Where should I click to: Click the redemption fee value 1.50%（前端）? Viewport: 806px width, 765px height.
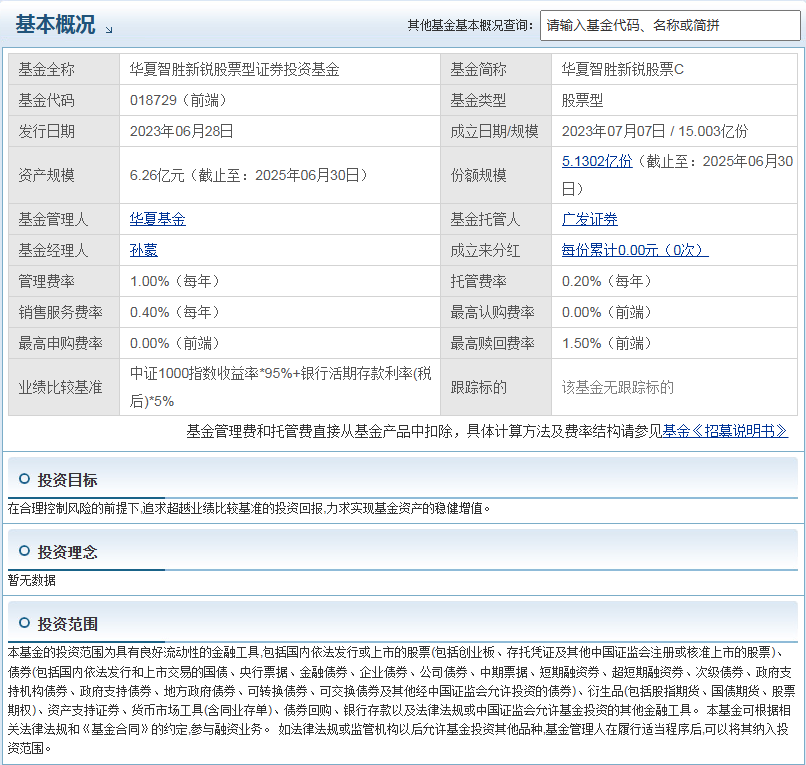click(607, 343)
